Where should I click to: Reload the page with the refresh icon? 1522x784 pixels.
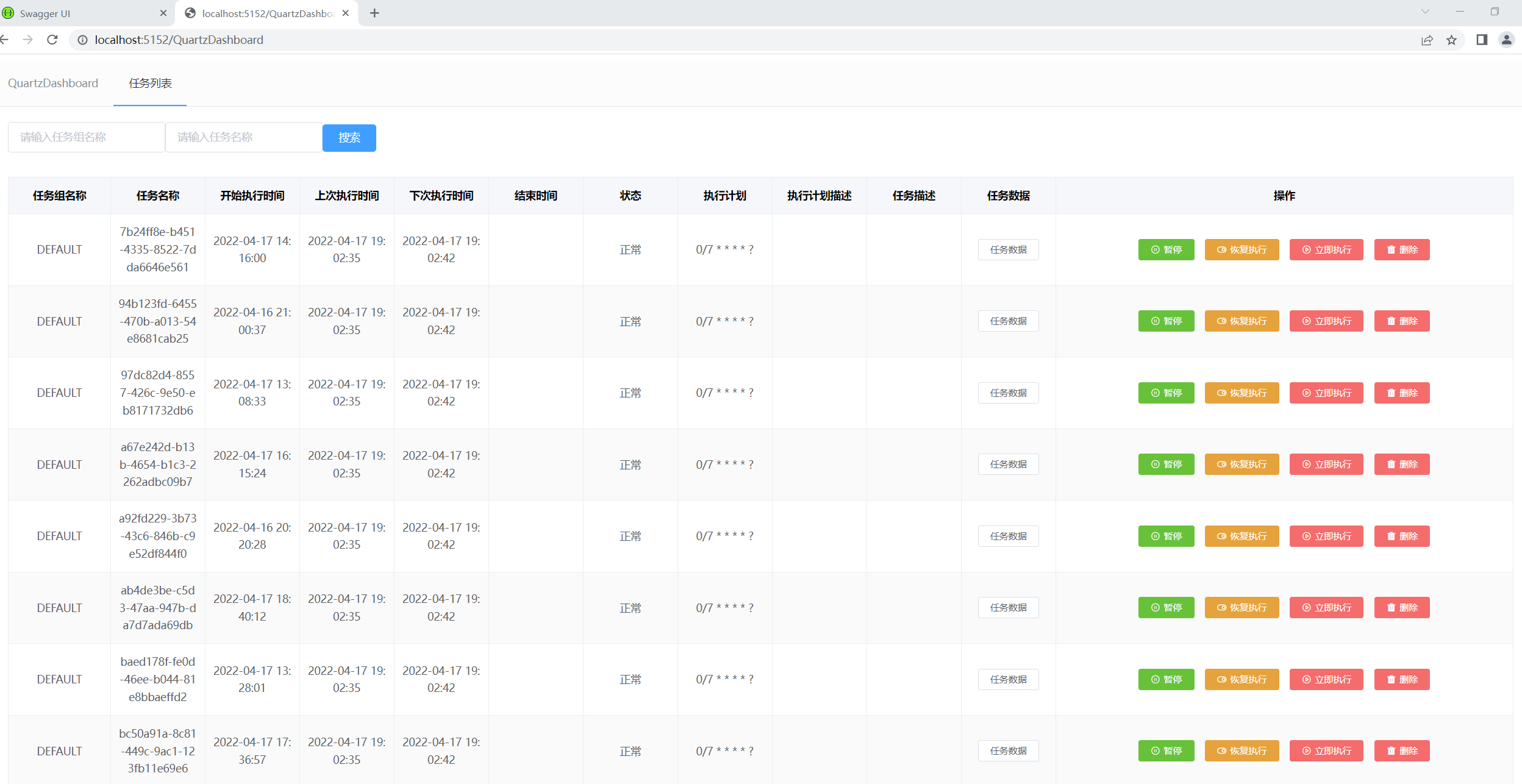(x=52, y=40)
